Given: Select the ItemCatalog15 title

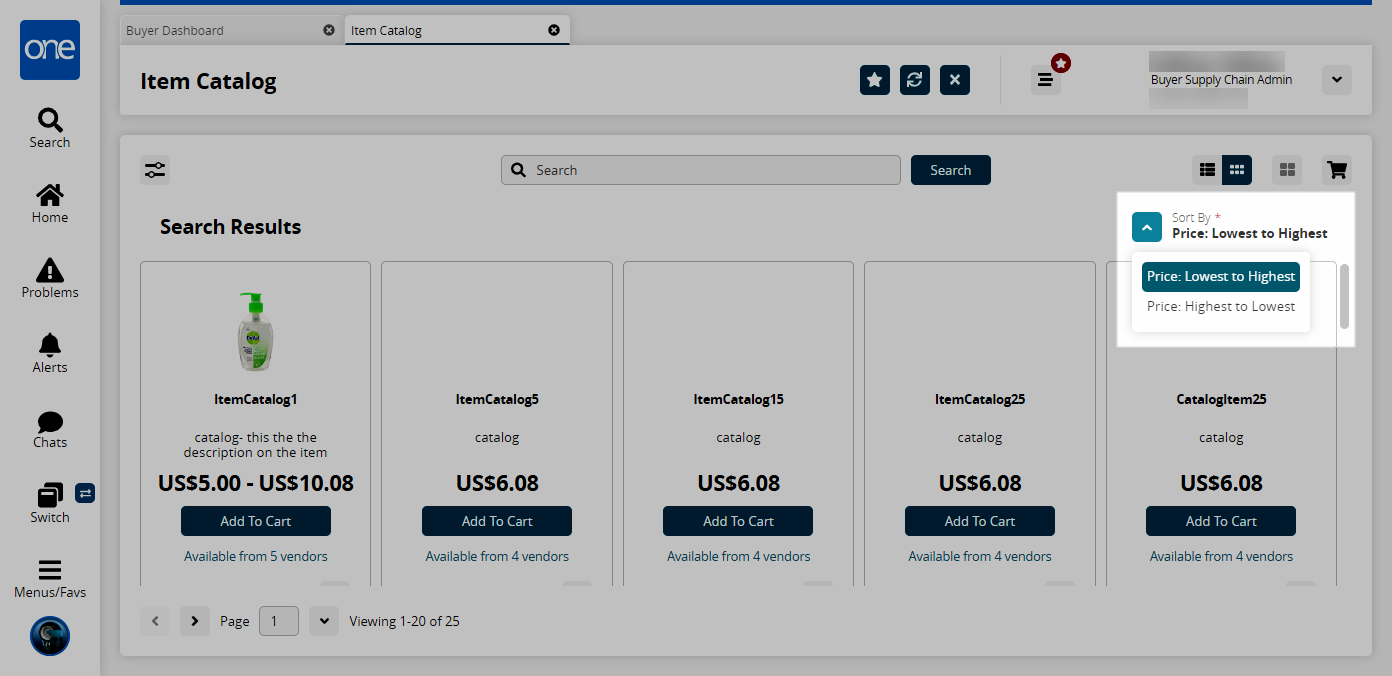Looking at the screenshot, I should coord(739,399).
